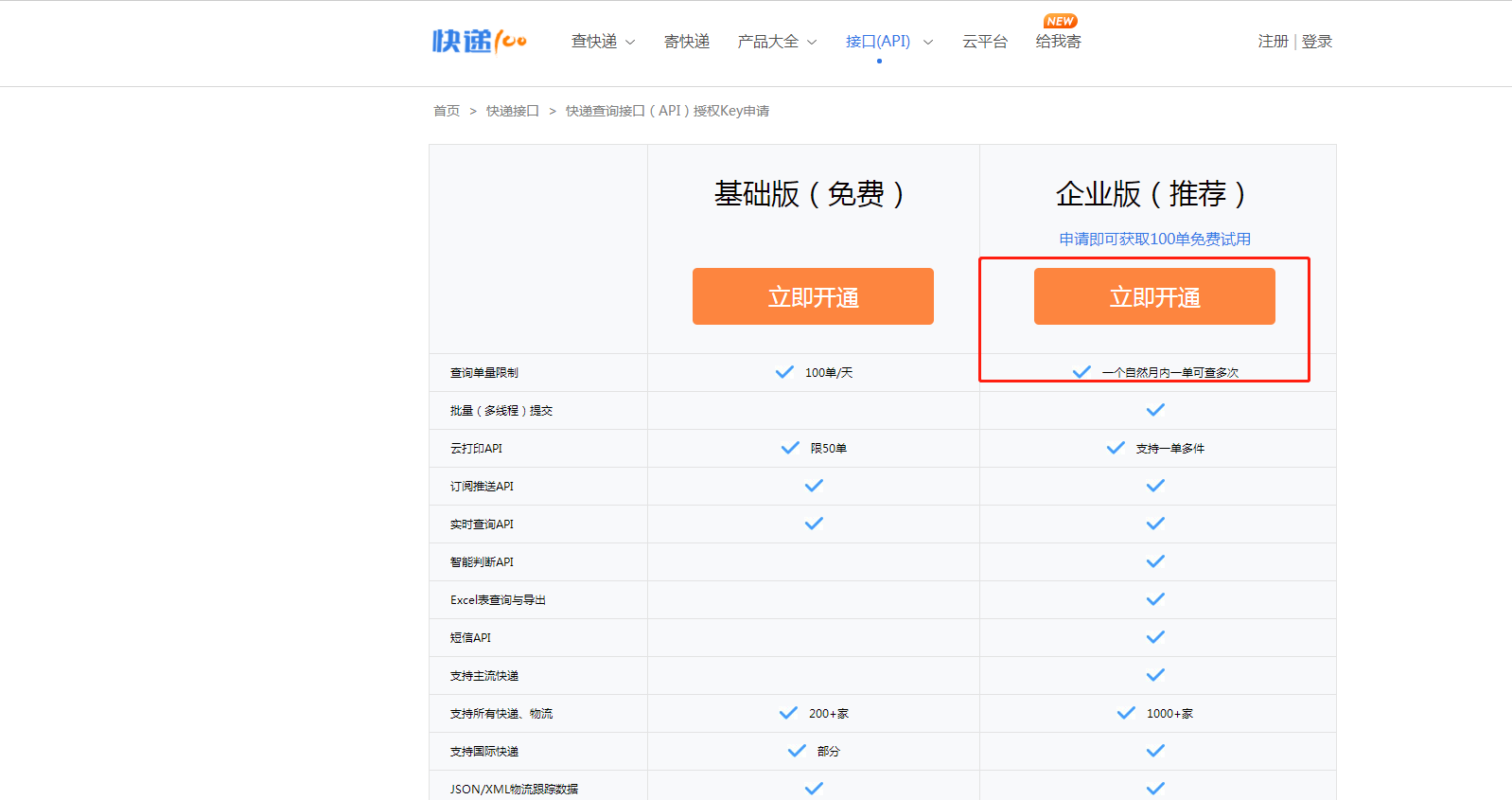This screenshot has width=1512, height=800.
Task: Expand the 接口(API) dropdown chevron
Action: coord(928,43)
